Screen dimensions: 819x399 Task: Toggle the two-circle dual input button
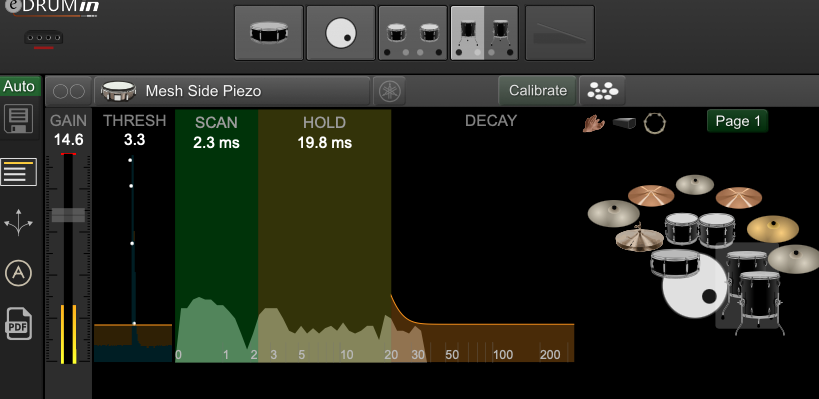(69, 91)
